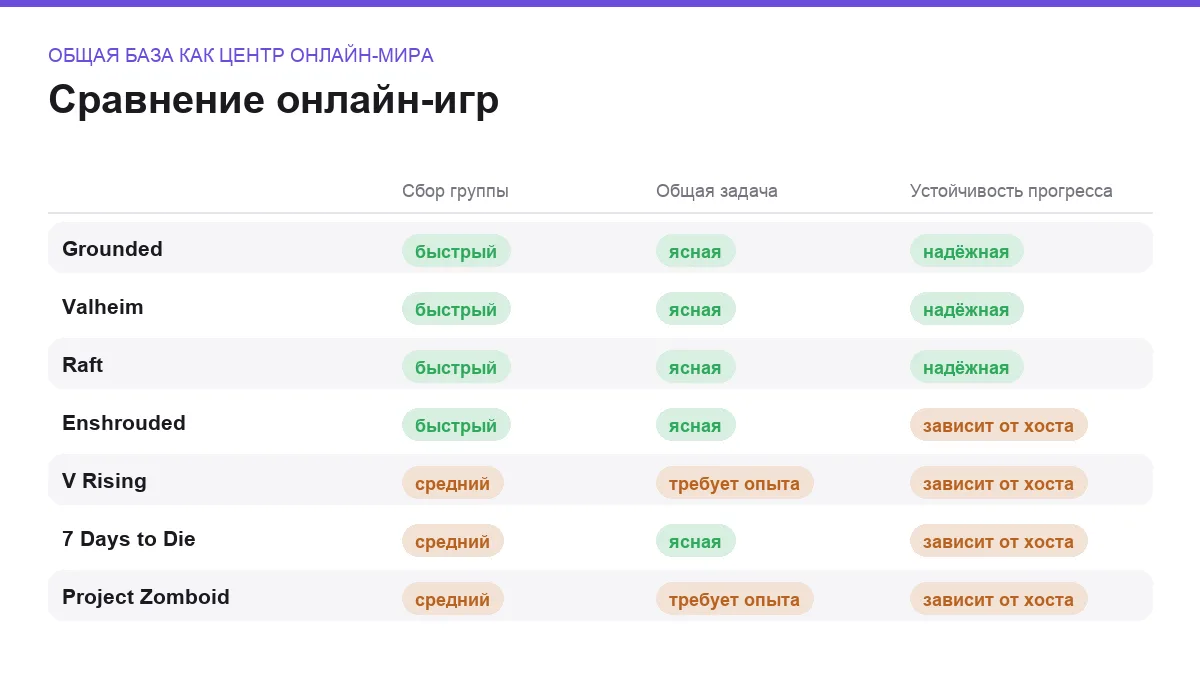This screenshot has width=1200, height=676.
Task: Click 'быстрый' badge in Grounded row
Action: click(x=456, y=251)
